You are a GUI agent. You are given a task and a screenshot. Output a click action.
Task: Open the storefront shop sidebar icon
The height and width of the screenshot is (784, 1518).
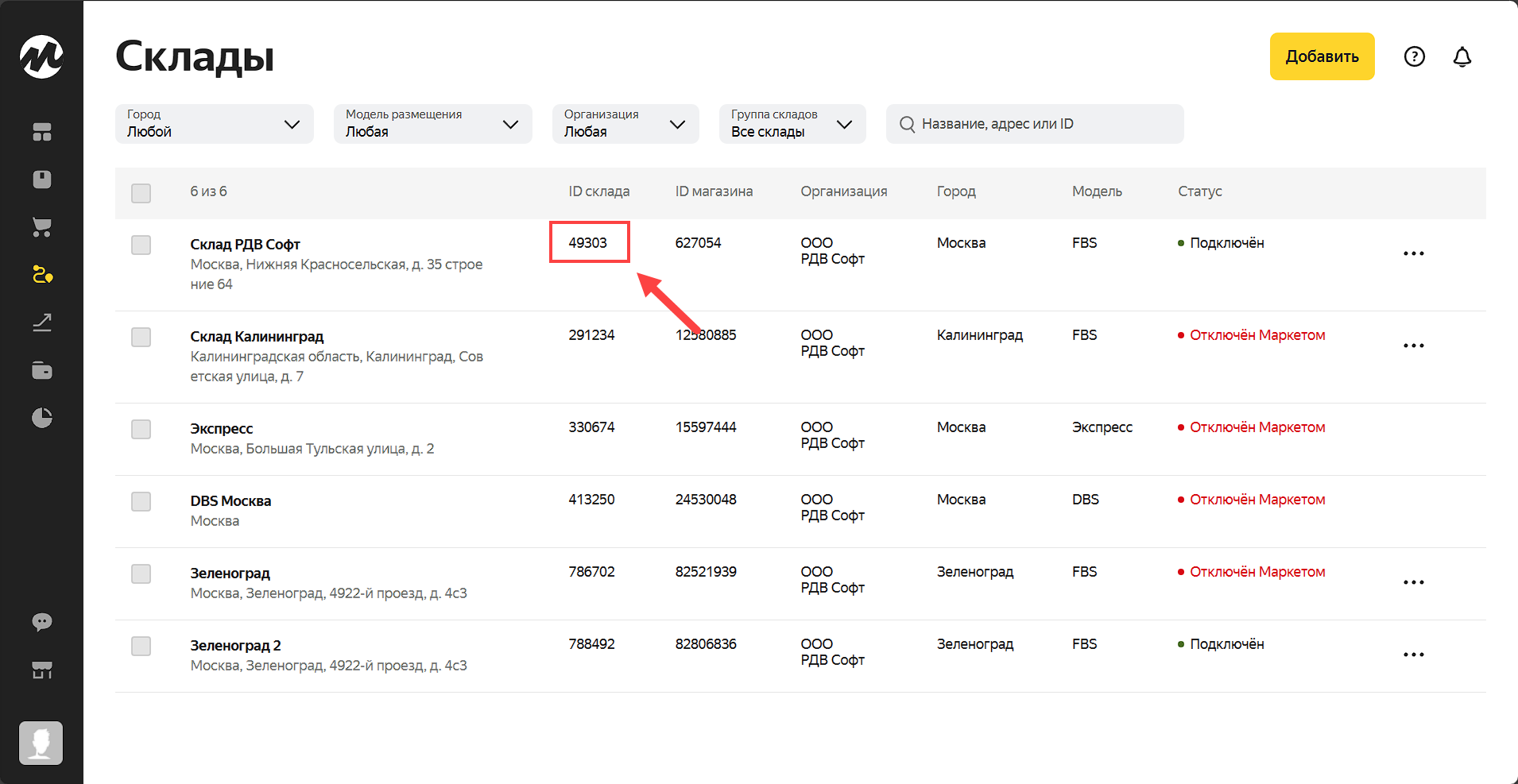(42, 670)
